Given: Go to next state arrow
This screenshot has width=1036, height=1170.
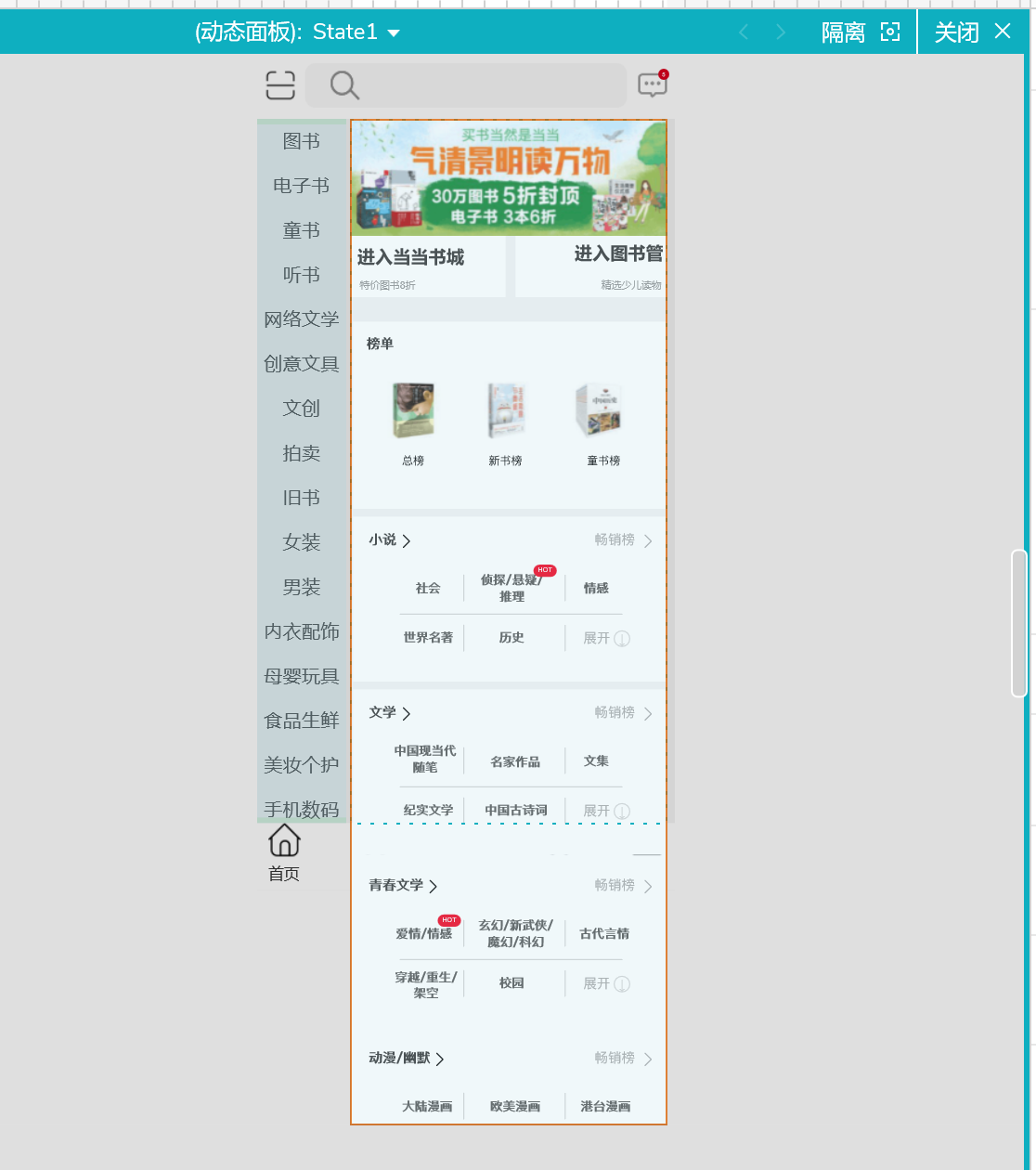Looking at the screenshot, I should 781,32.
